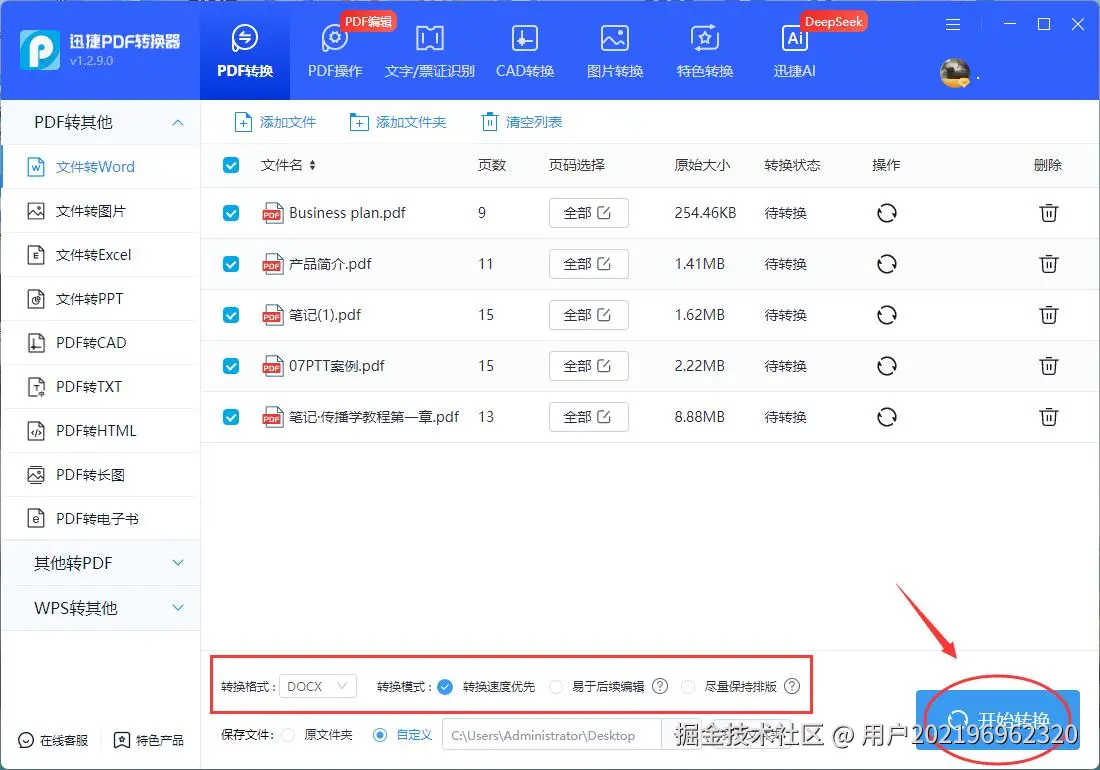Open 特色产品 link
Image resolution: width=1100 pixels, height=770 pixels.
click(x=149, y=741)
